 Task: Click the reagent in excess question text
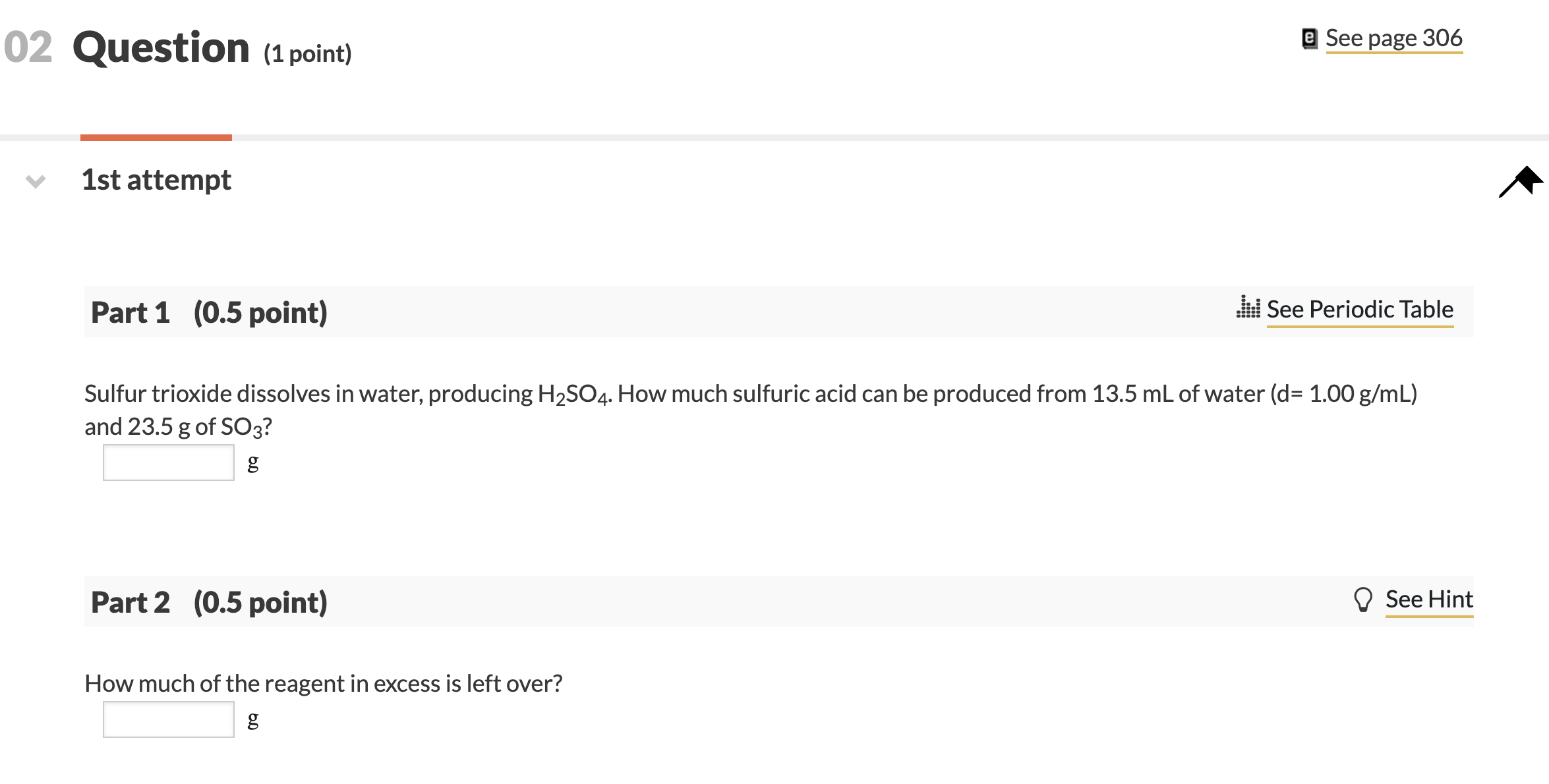pos(323,684)
